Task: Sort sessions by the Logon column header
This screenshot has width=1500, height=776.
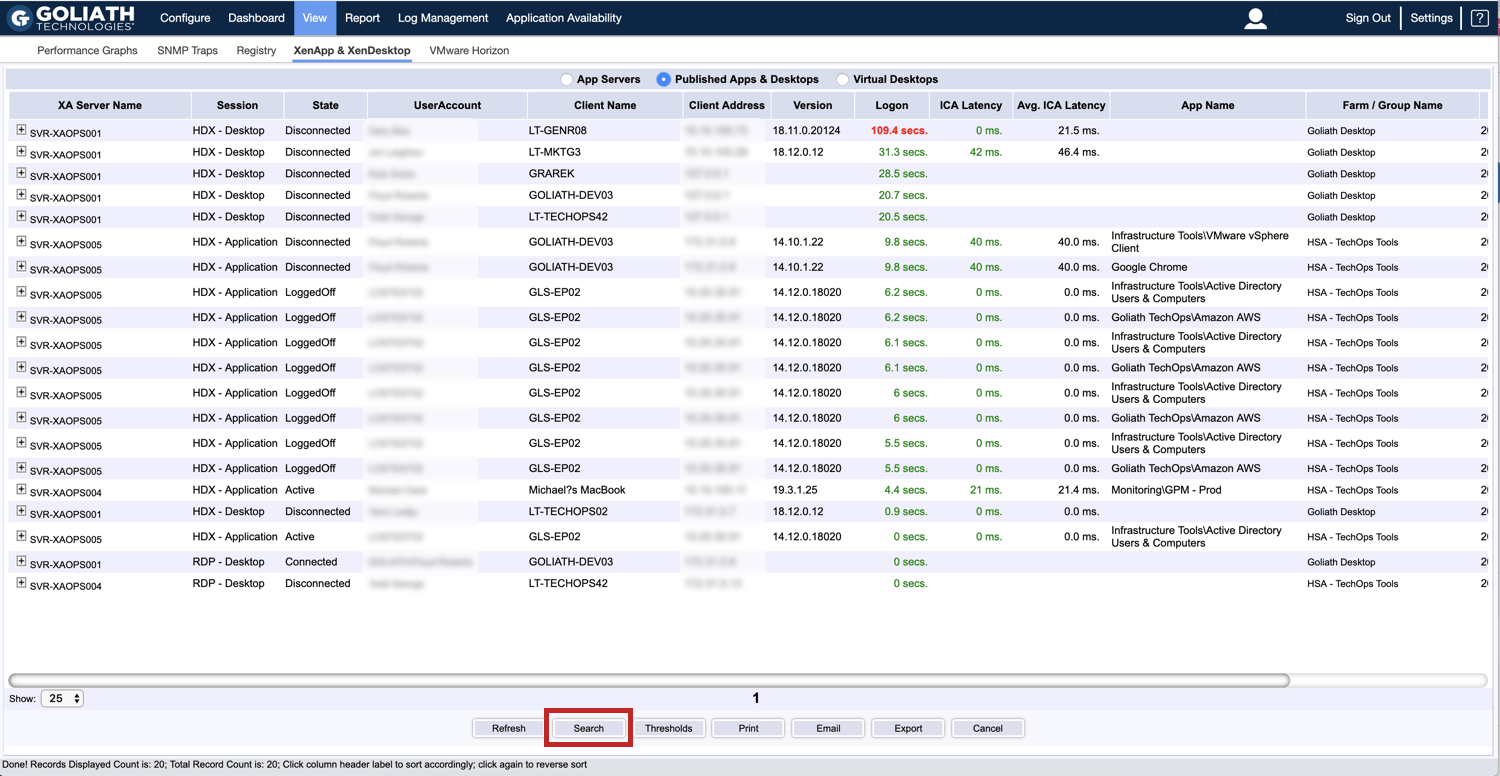Action: pos(891,104)
